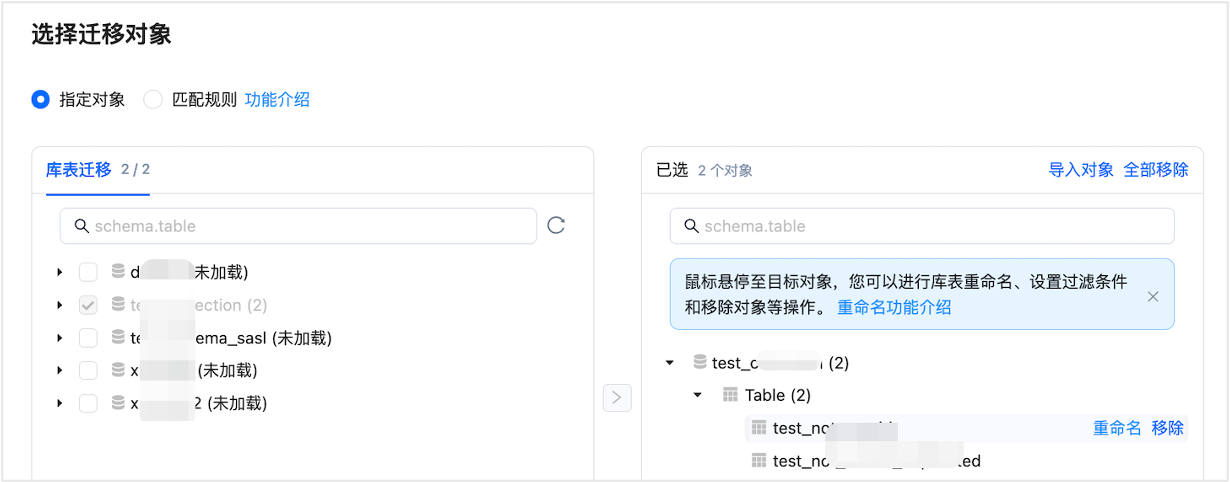Select the 匹配规则 radio button
This screenshot has height=482, width=1230.
pos(153,99)
